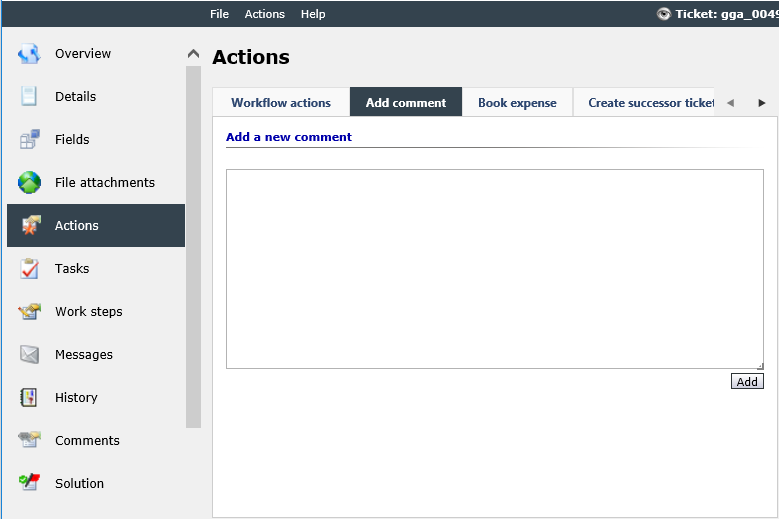Image resolution: width=779 pixels, height=519 pixels.
Task: Focus the new comment text area
Action: (x=494, y=269)
